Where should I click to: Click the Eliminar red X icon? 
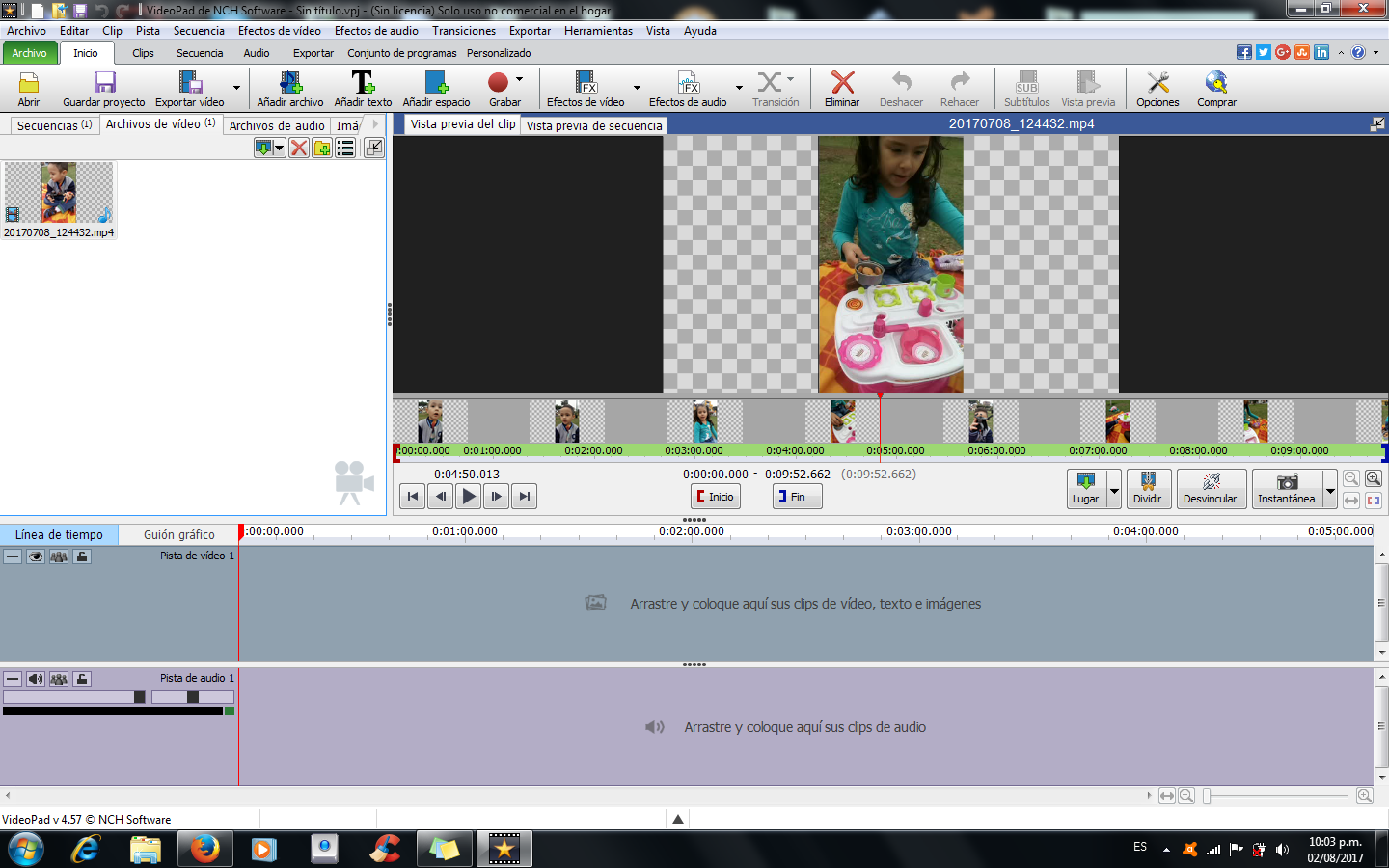(x=842, y=83)
